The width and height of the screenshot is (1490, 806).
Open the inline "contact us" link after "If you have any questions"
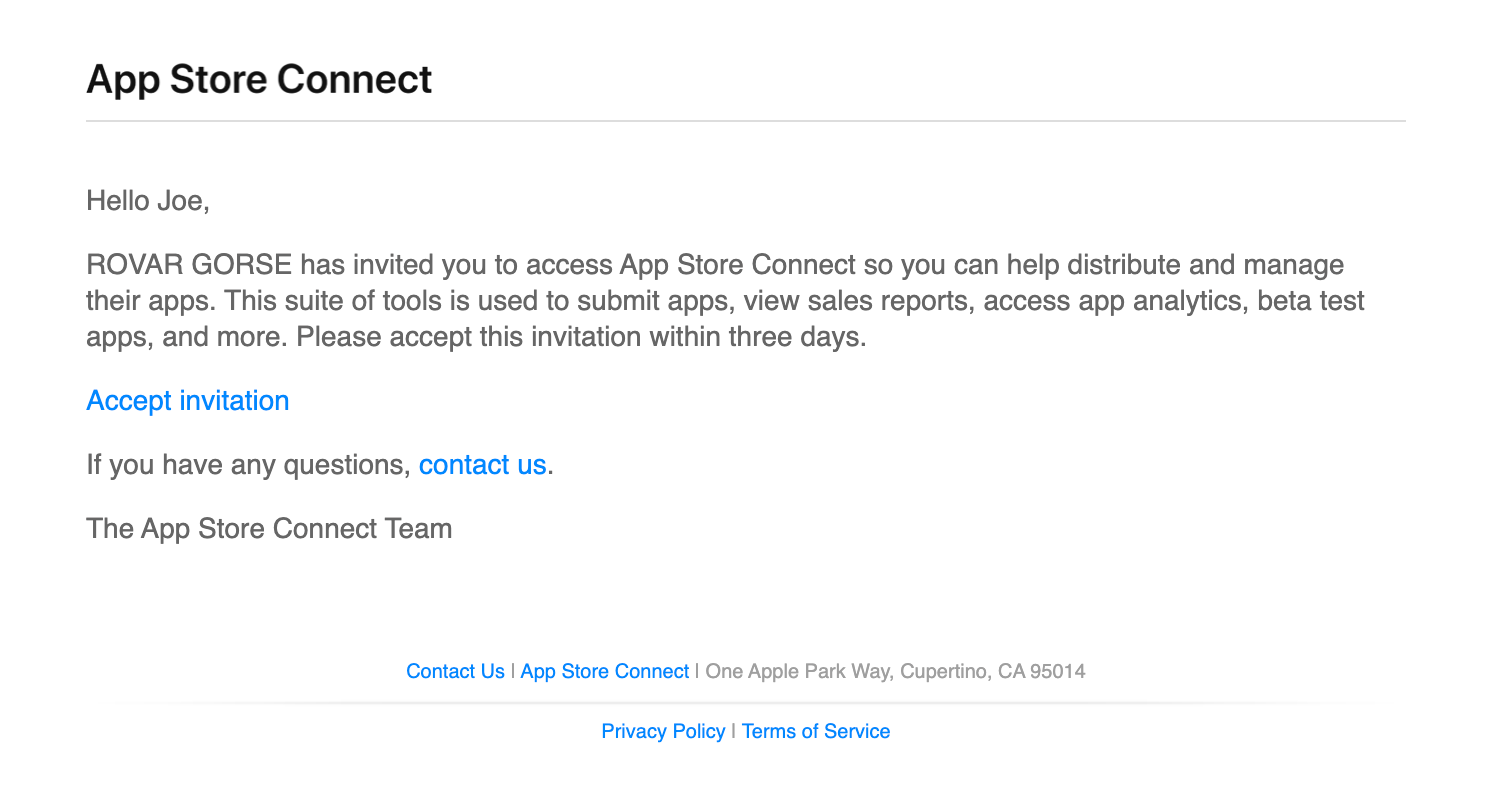click(x=482, y=465)
